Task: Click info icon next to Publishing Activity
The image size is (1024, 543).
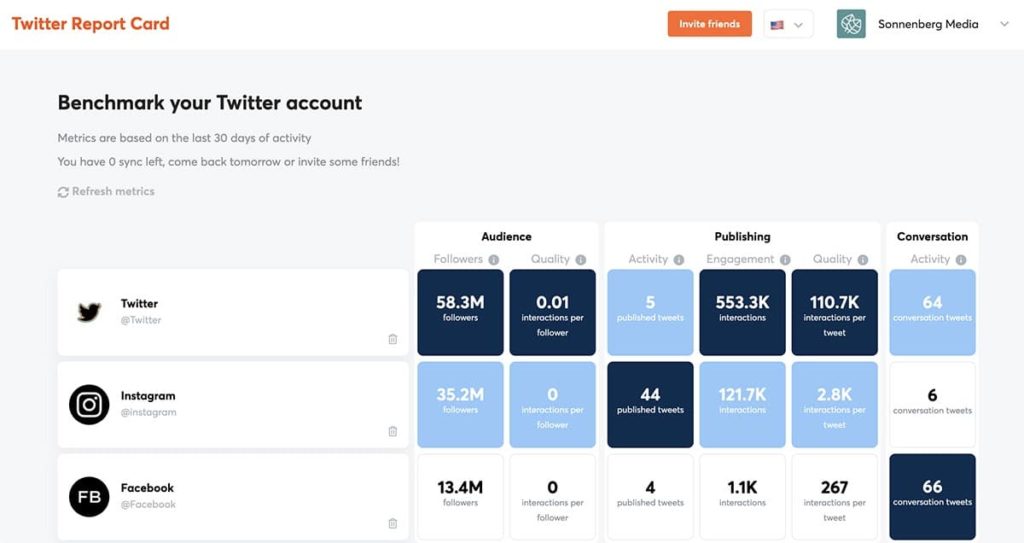Action: click(679, 260)
